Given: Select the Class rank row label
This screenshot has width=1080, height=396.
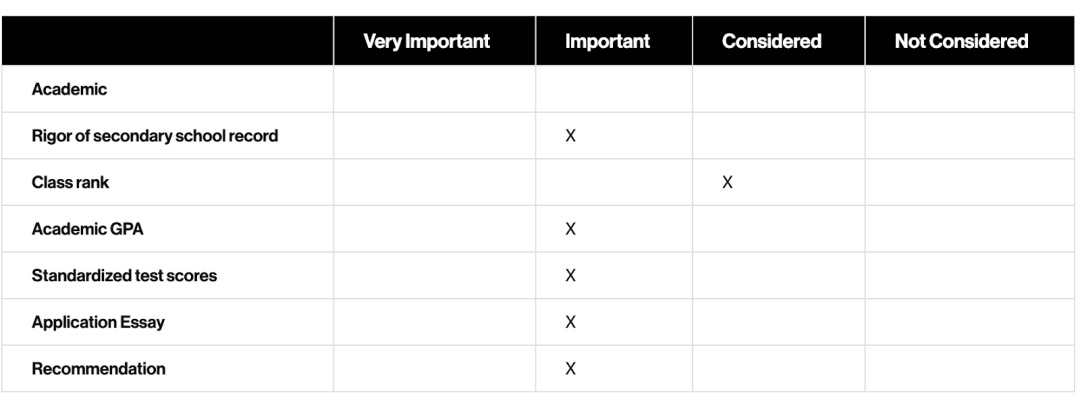Looking at the screenshot, I should 70,183.
